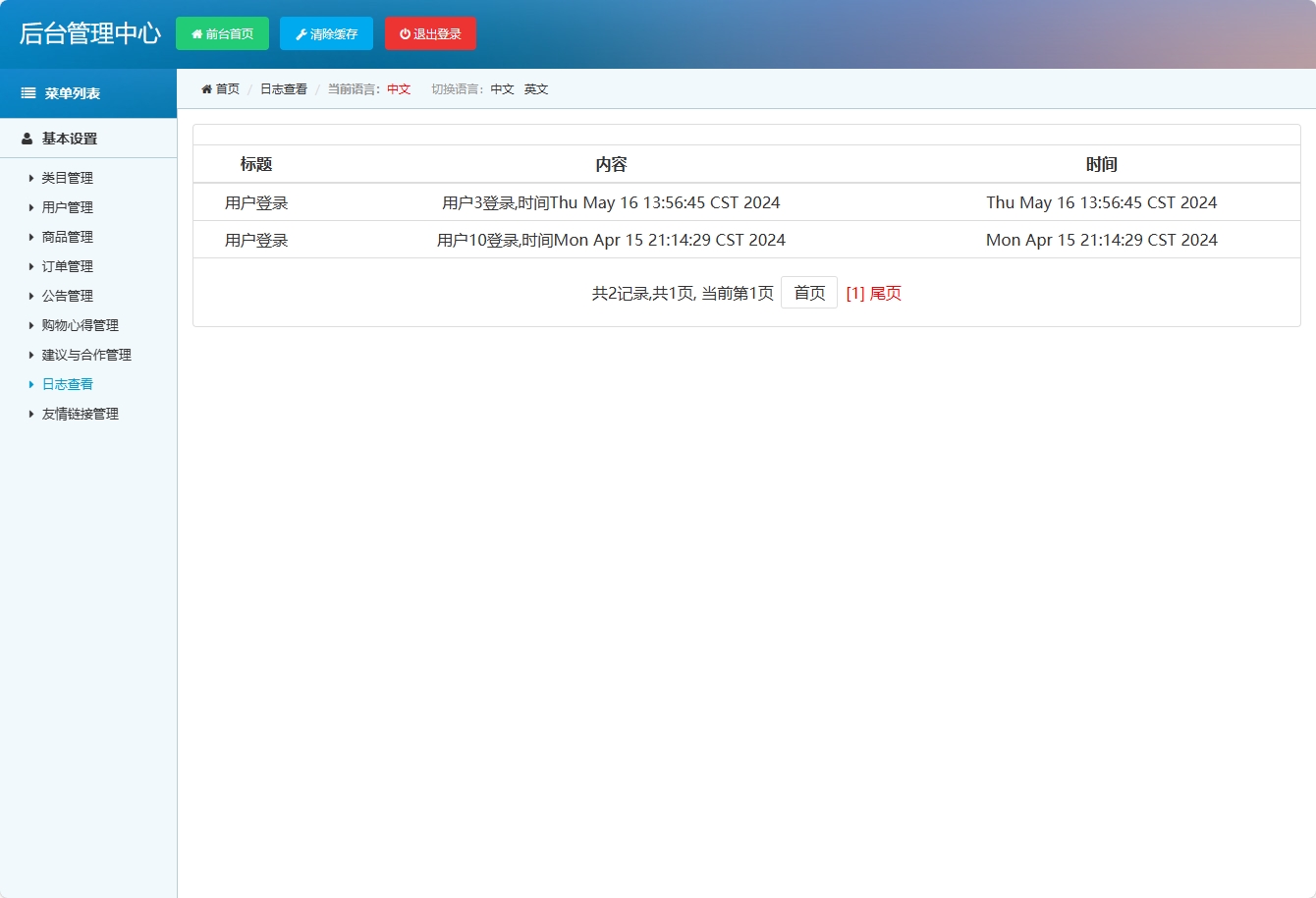Click the house icon on 前台首页 button

click(x=196, y=34)
